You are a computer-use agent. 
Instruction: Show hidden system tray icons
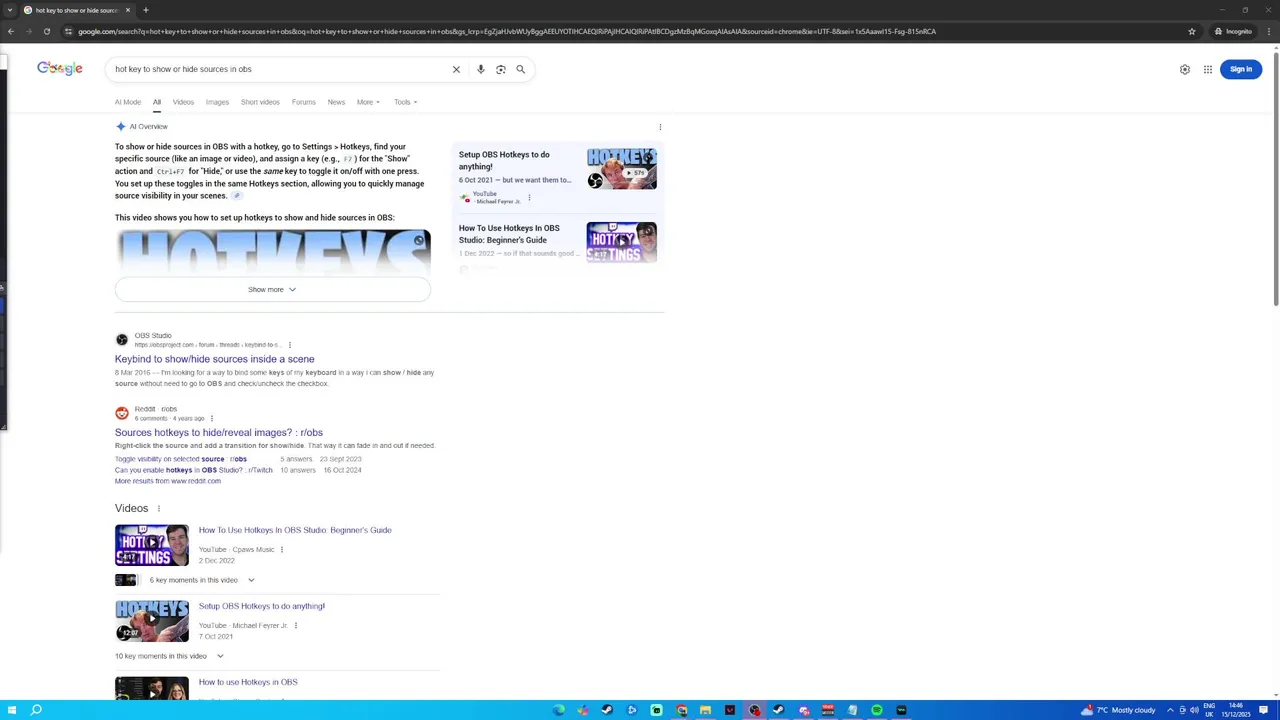click(x=1170, y=710)
